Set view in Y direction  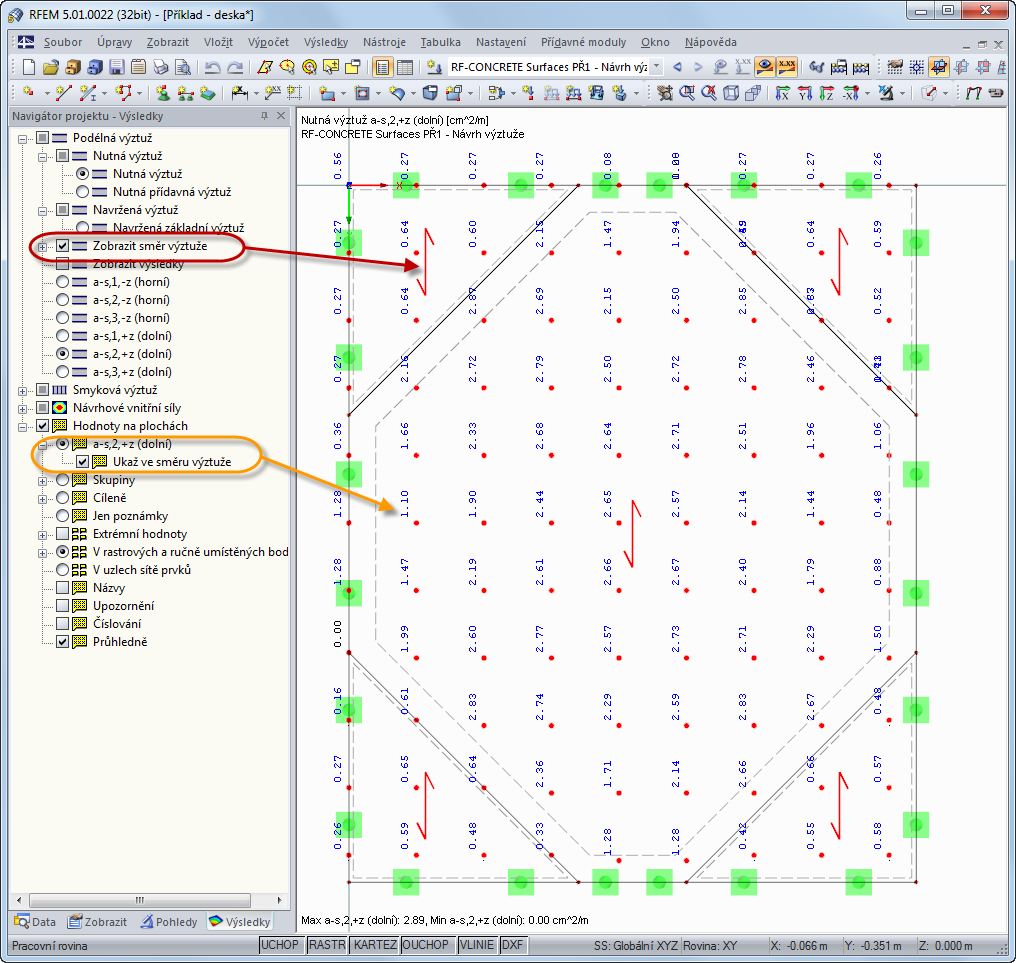[x=805, y=93]
